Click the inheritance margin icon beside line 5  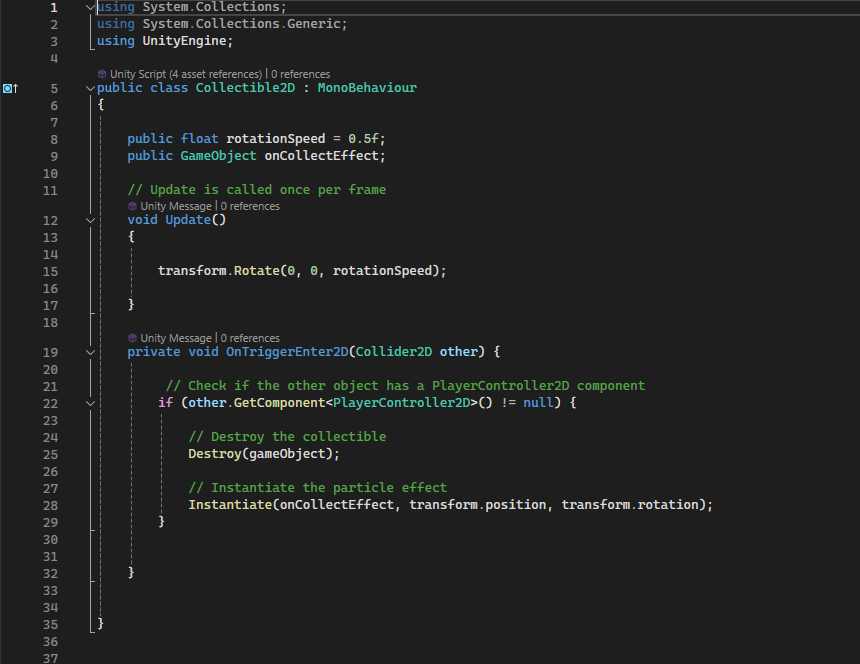point(10,88)
